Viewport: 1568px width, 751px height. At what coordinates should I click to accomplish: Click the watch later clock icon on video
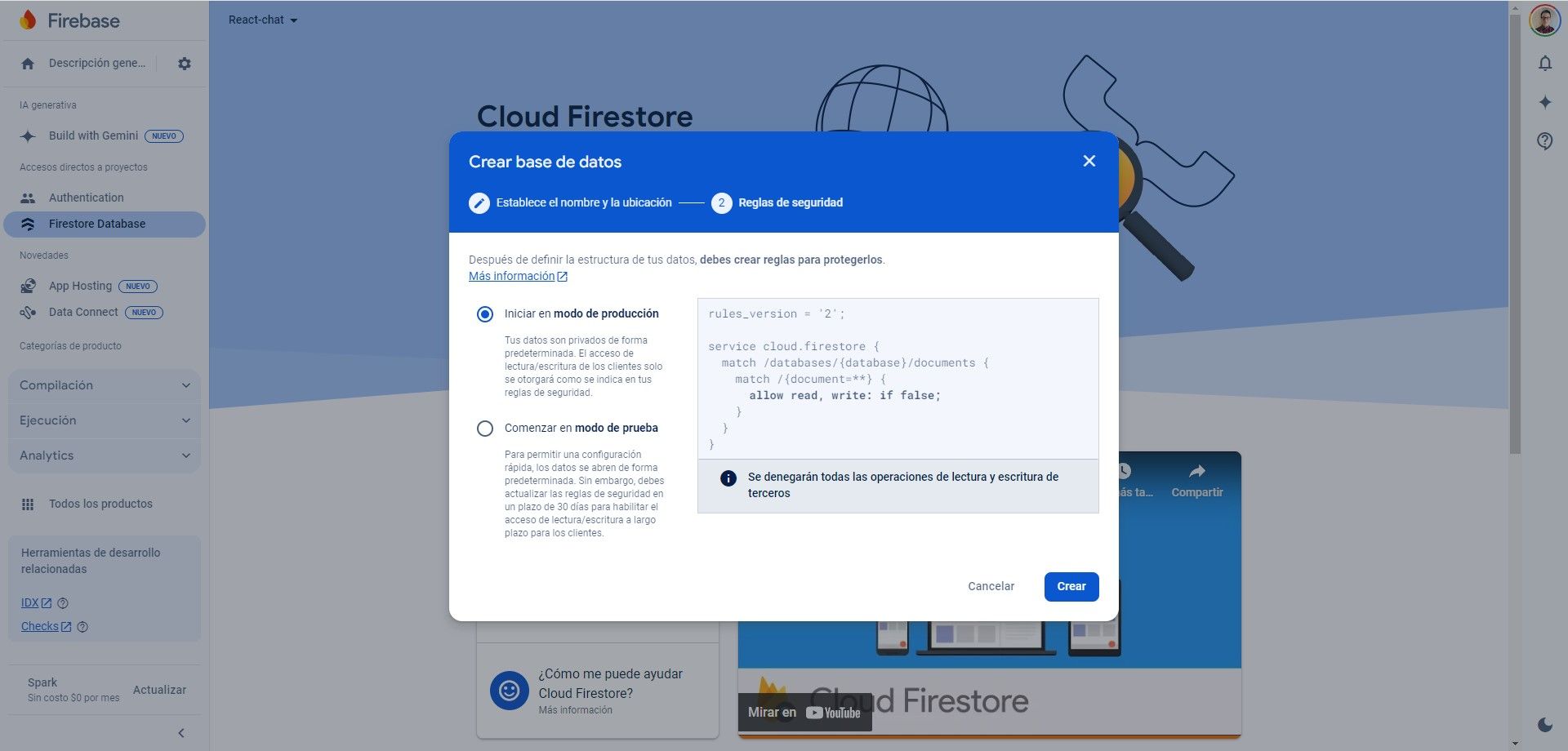coord(1125,472)
